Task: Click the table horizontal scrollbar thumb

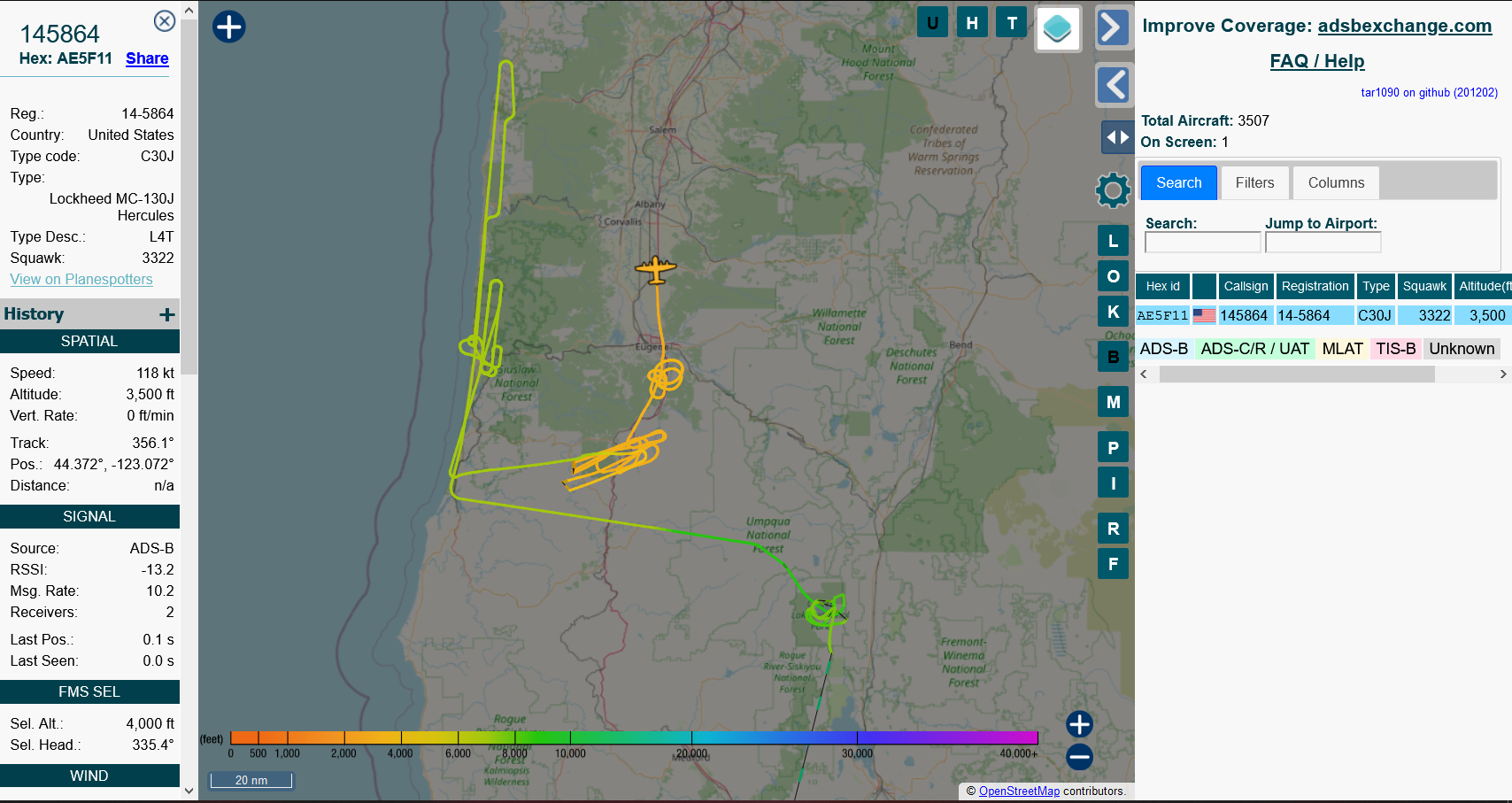Action: point(1297,374)
